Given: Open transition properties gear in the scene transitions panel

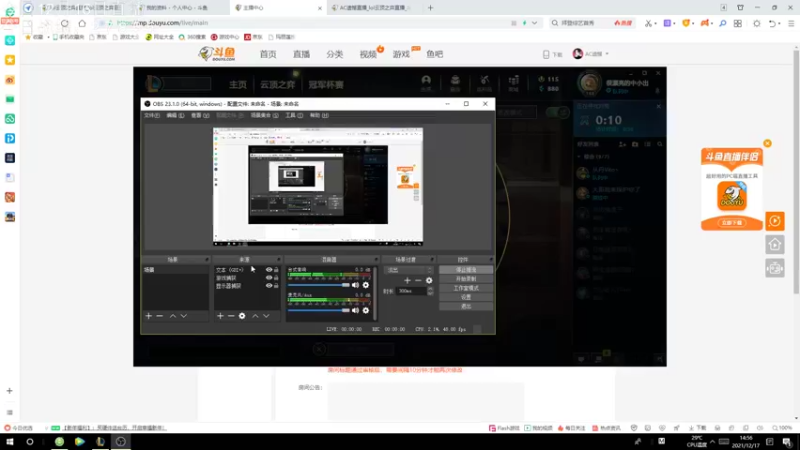Looking at the screenshot, I should click(429, 280).
